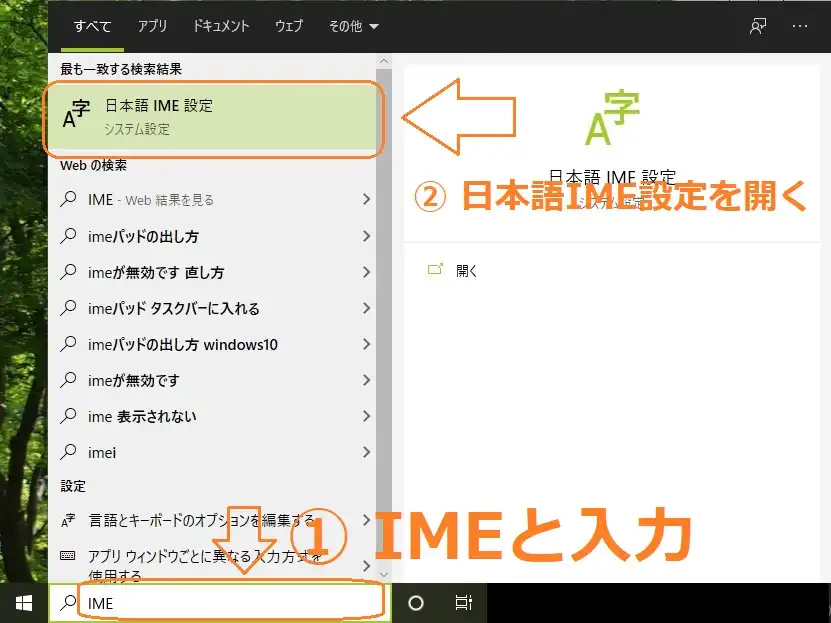Select the ウェブ tab
Viewport: 831px width, 623px height.
tap(289, 26)
